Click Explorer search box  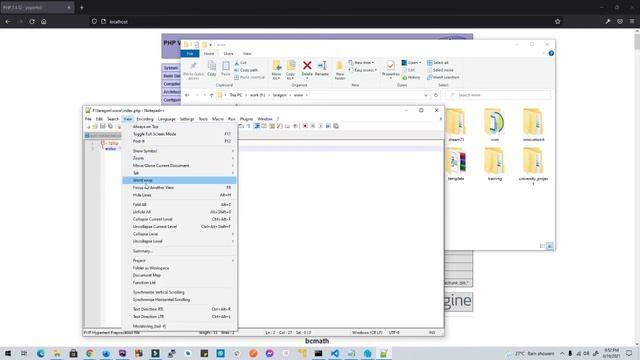click(x=498, y=95)
